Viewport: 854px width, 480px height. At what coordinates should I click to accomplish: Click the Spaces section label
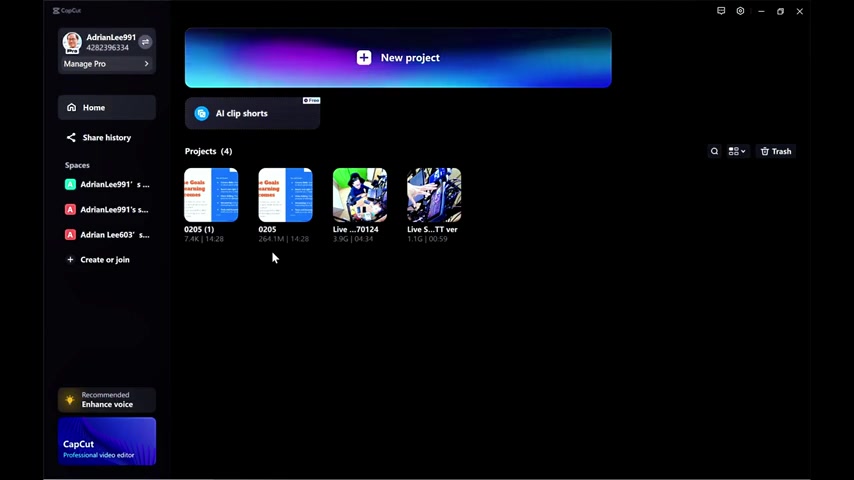[77, 165]
